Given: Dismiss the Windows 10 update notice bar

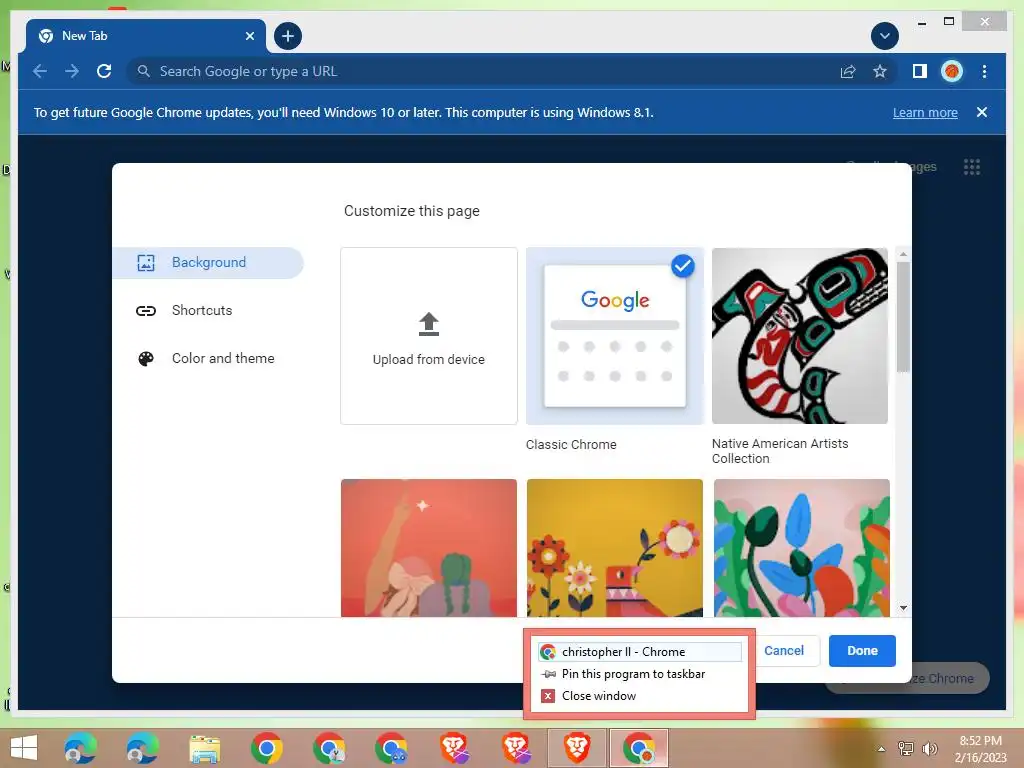Looking at the screenshot, I should pos(982,112).
